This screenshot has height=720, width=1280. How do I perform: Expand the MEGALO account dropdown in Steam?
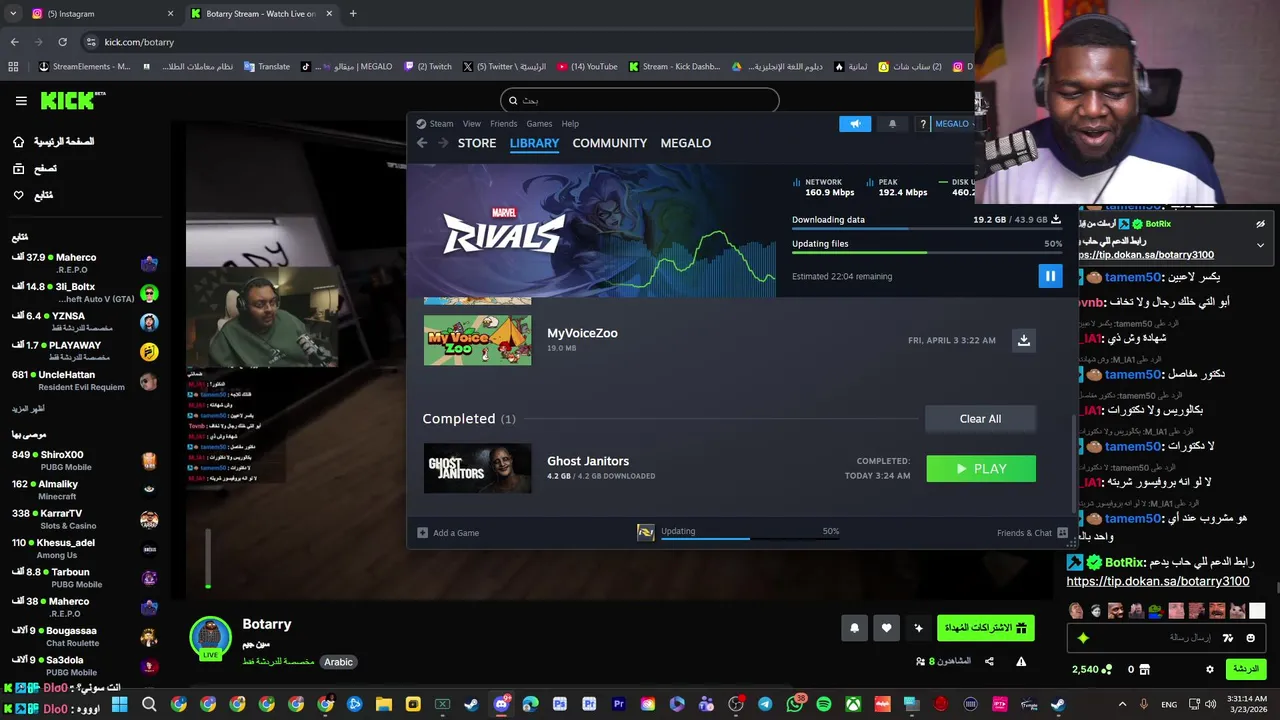click(953, 124)
